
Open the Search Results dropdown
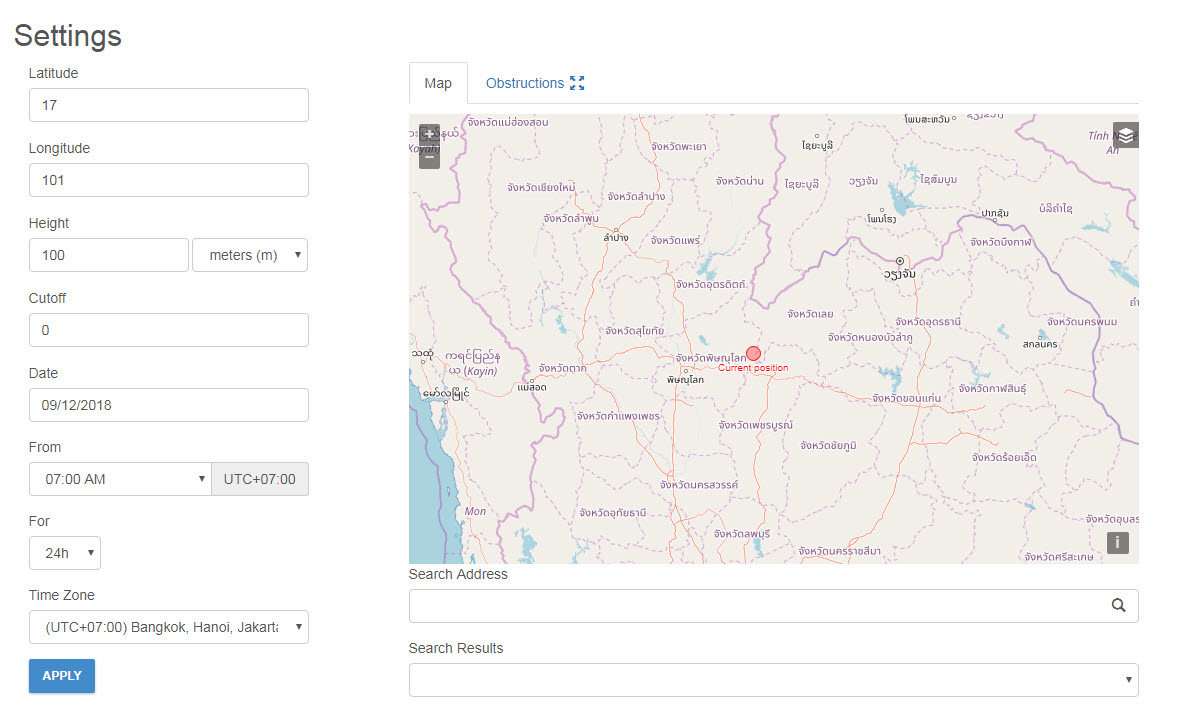pos(773,680)
